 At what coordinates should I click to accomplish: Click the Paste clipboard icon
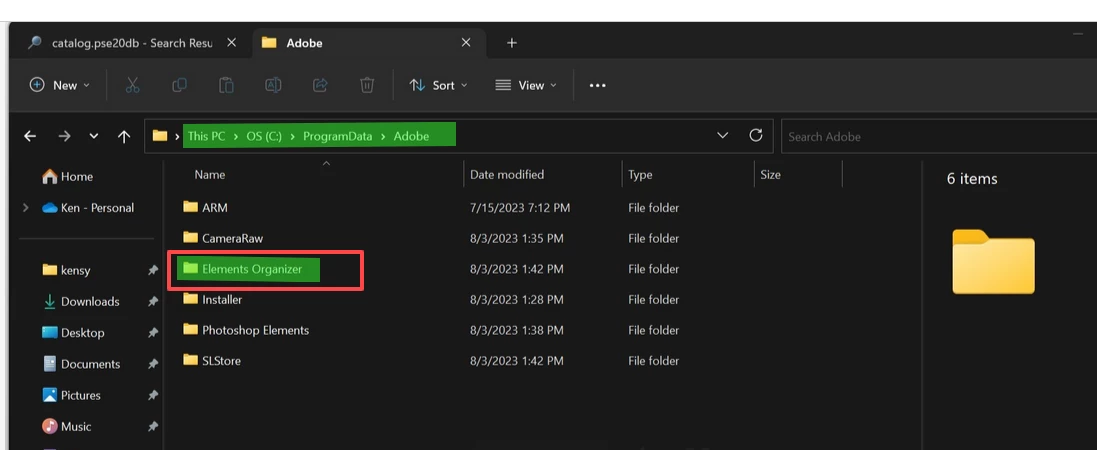coord(226,85)
